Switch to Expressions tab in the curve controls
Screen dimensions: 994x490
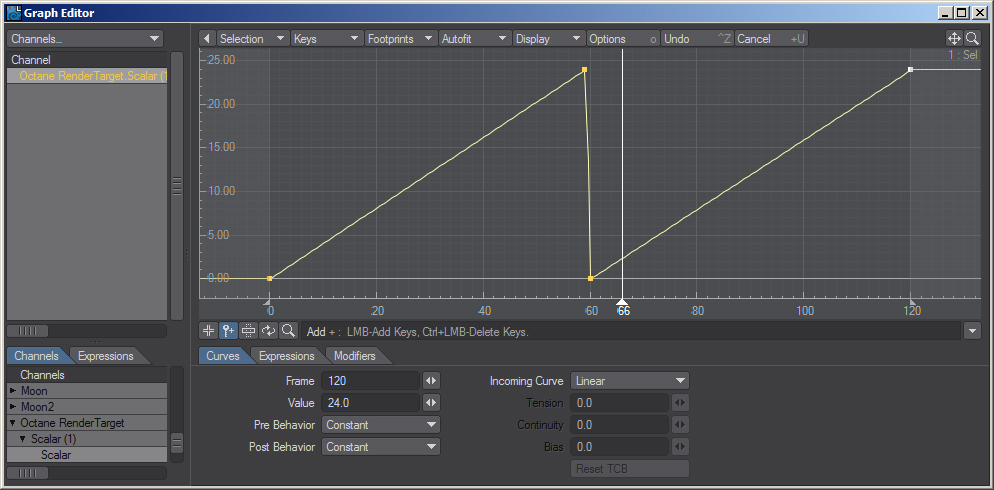point(287,356)
